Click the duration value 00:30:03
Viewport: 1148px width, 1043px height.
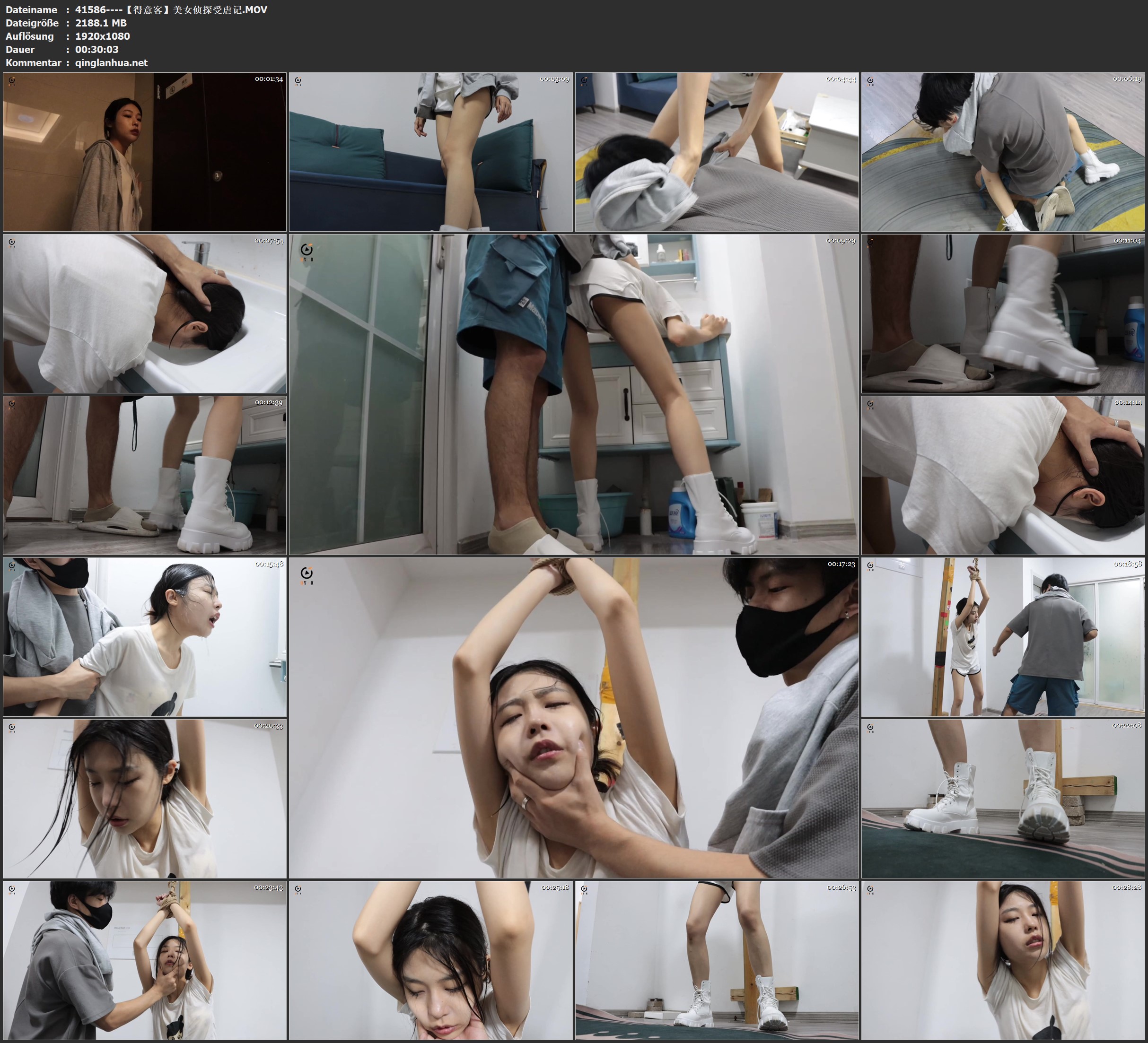pyautogui.click(x=97, y=50)
